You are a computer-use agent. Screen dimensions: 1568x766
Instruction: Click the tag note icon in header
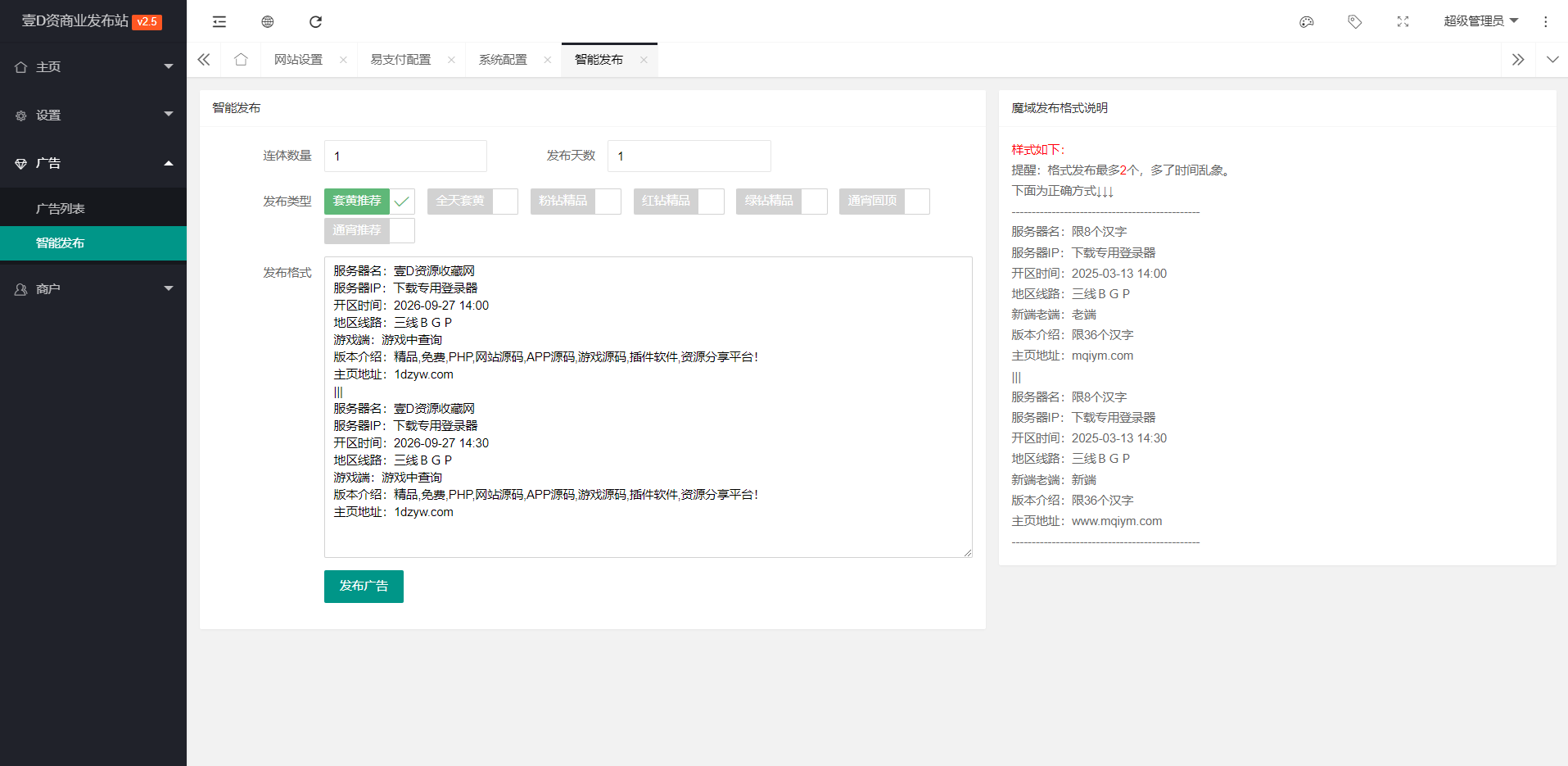(1355, 21)
